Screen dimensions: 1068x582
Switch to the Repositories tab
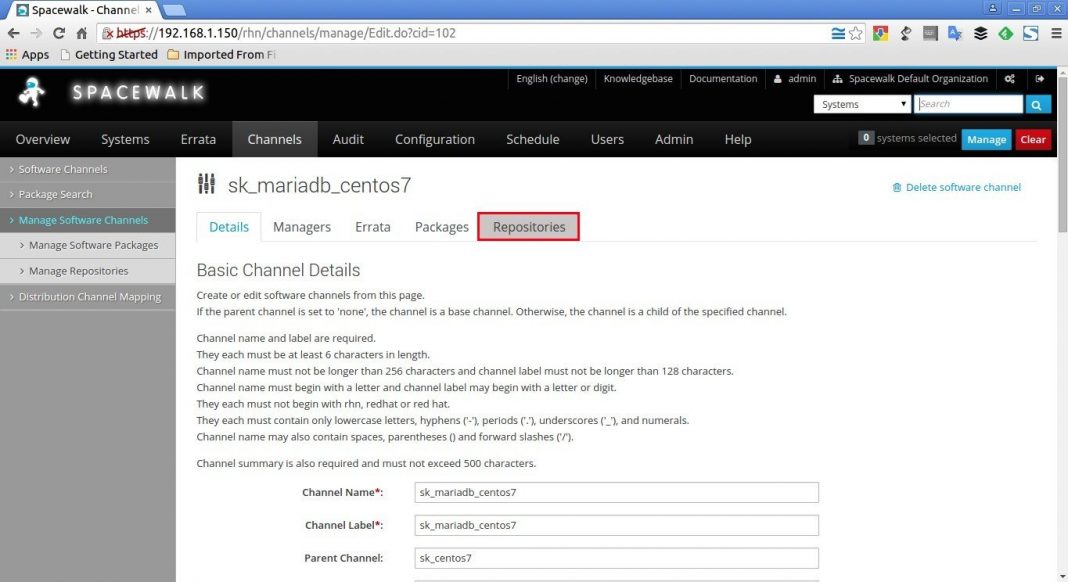[x=528, y=227]
